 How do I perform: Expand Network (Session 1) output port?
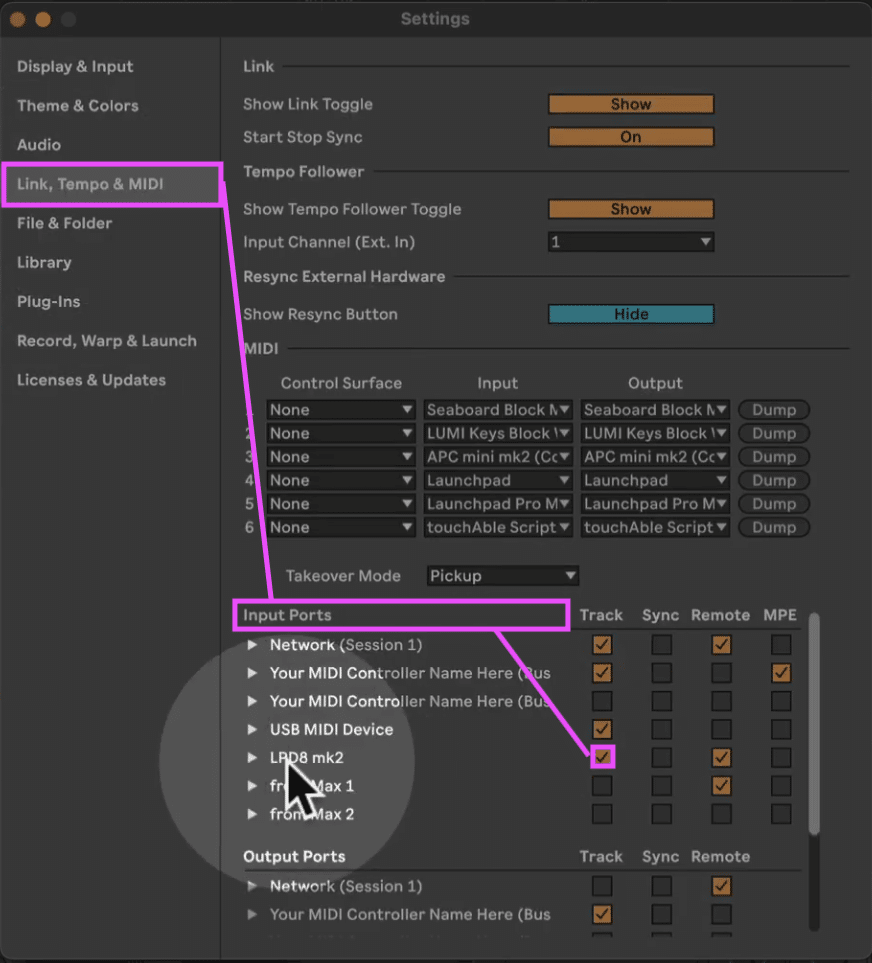pyautogui.click(x=252, y=886)
